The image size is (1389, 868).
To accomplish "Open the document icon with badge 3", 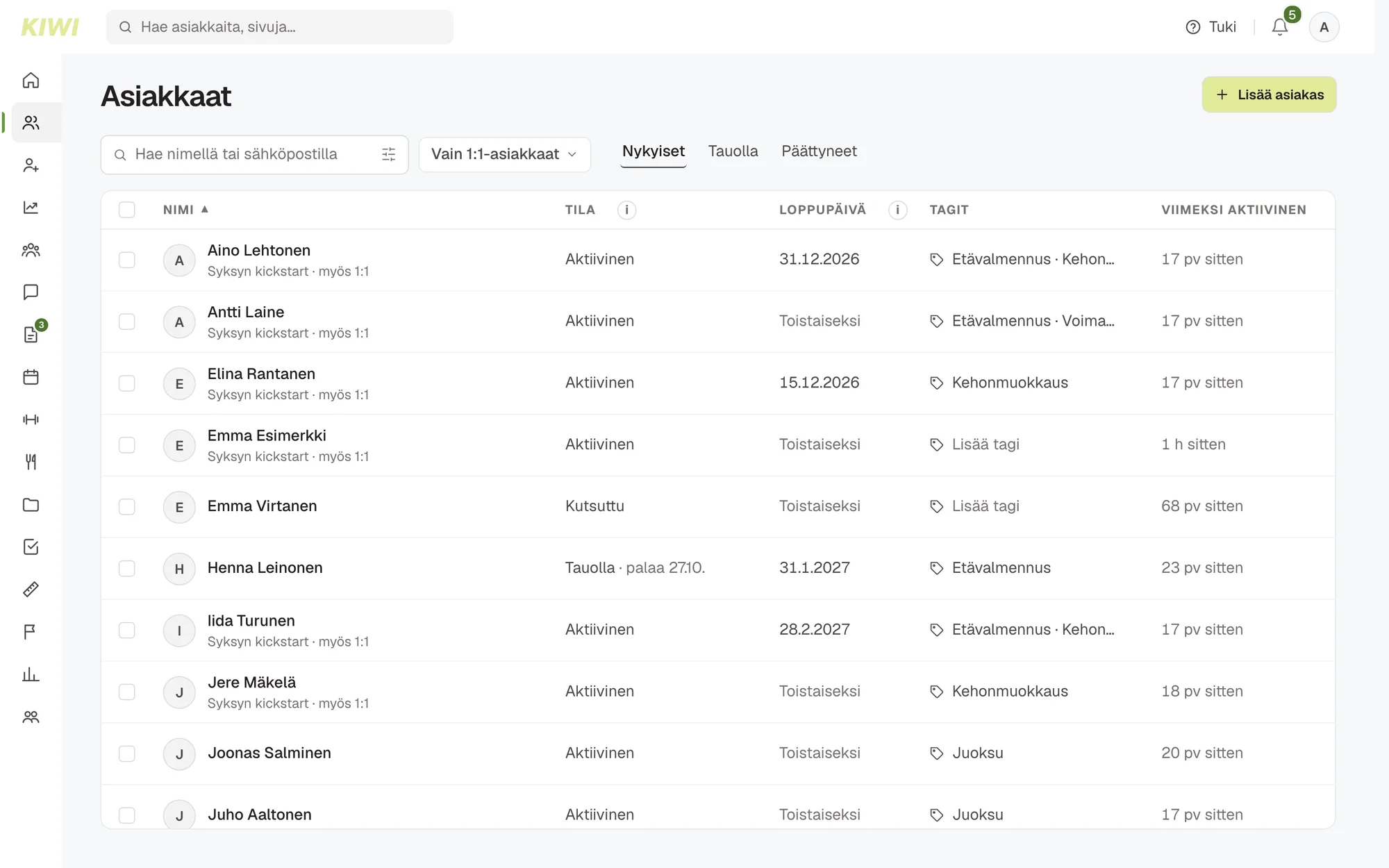I will pyautogui.click(x=31, y=335).
